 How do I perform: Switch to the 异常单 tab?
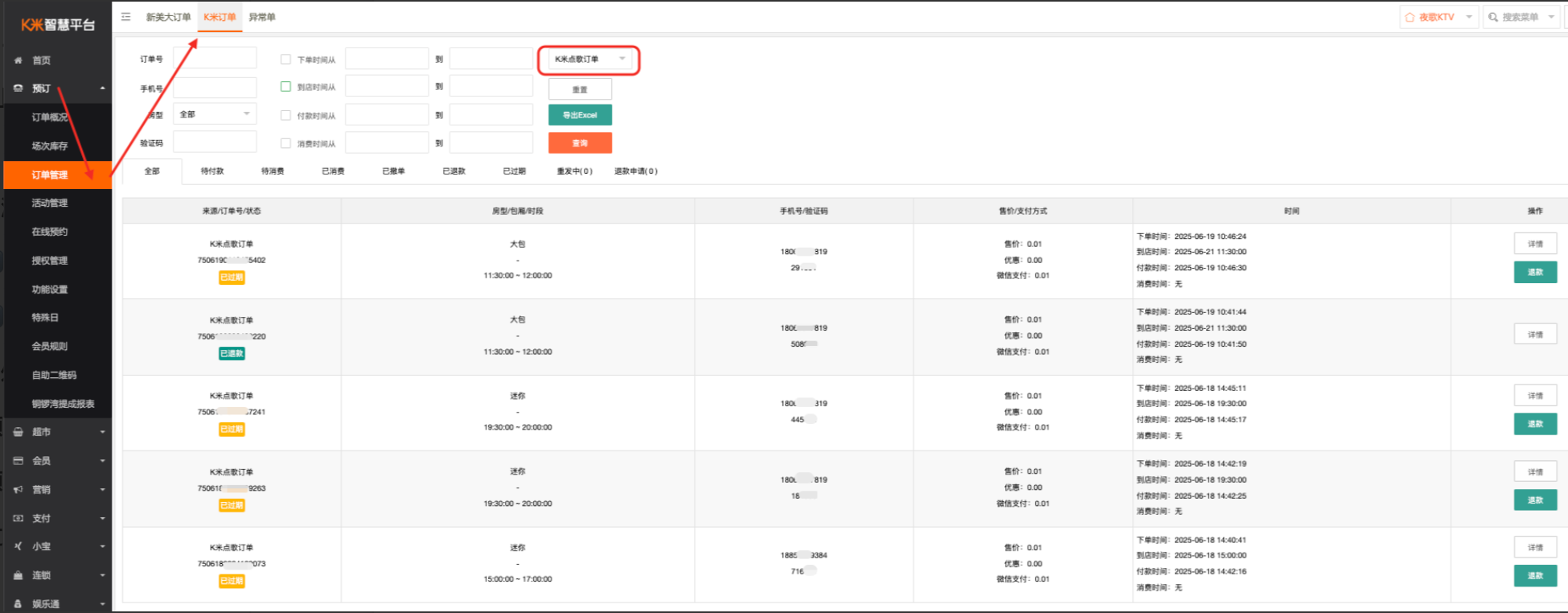point(262,17)
